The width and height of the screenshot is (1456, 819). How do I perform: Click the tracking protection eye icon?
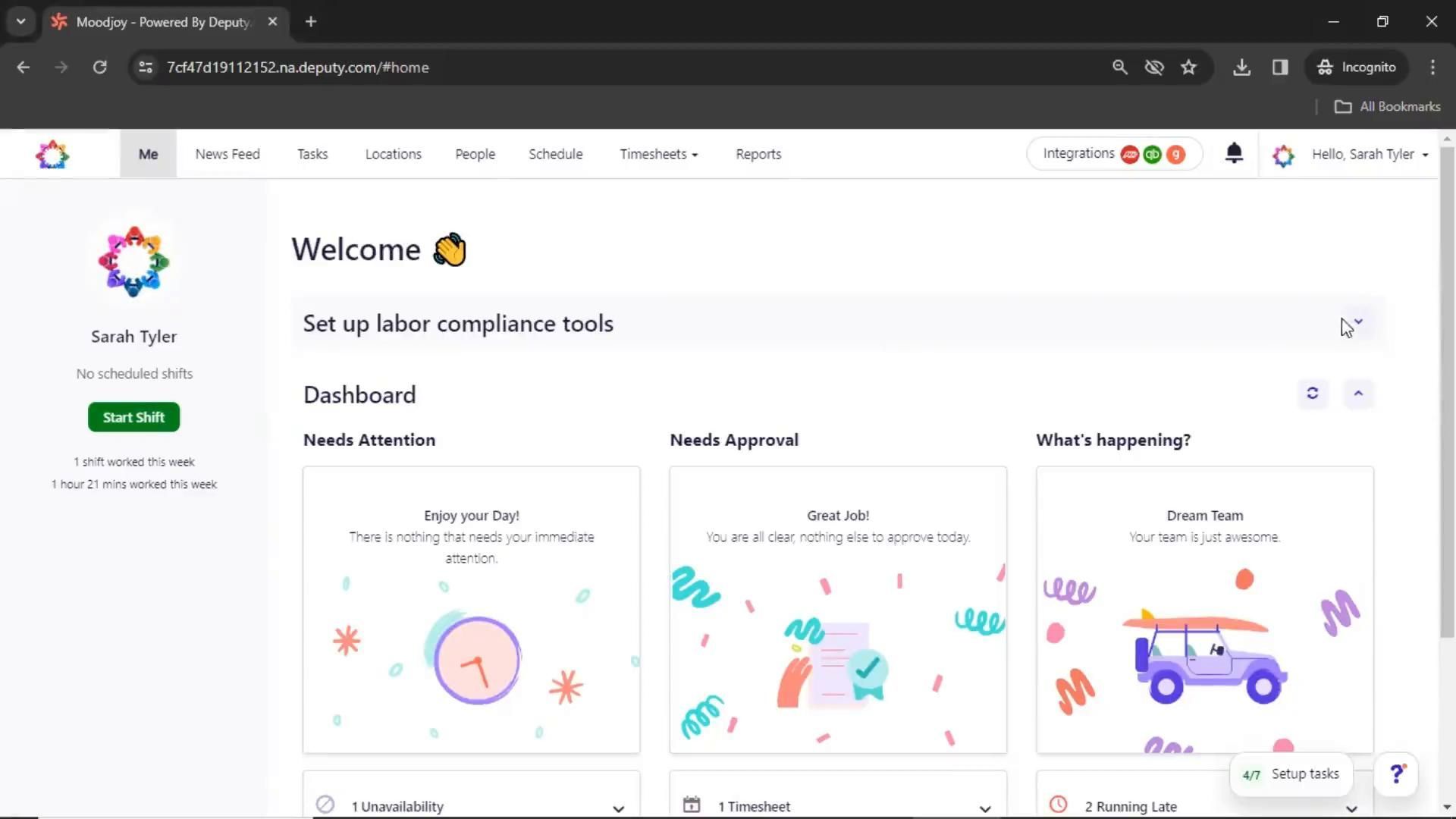pos(1154,67)
